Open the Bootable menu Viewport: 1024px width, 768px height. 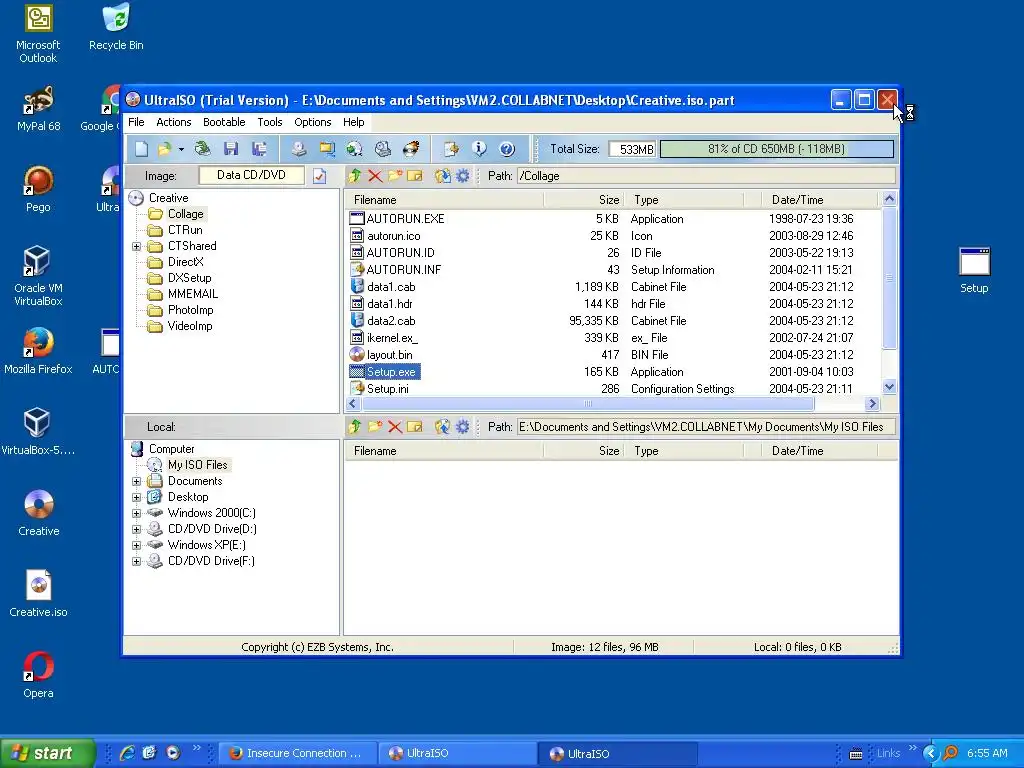click(224, 122)
